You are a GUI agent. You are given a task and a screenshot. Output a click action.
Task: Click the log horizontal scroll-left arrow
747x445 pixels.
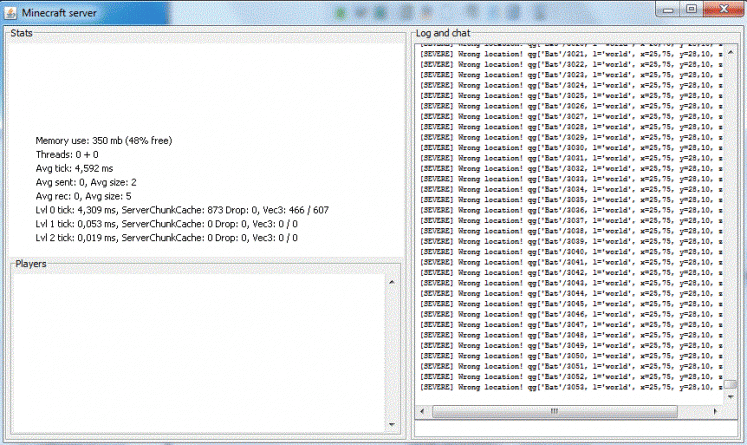click(x=422, y=411)
